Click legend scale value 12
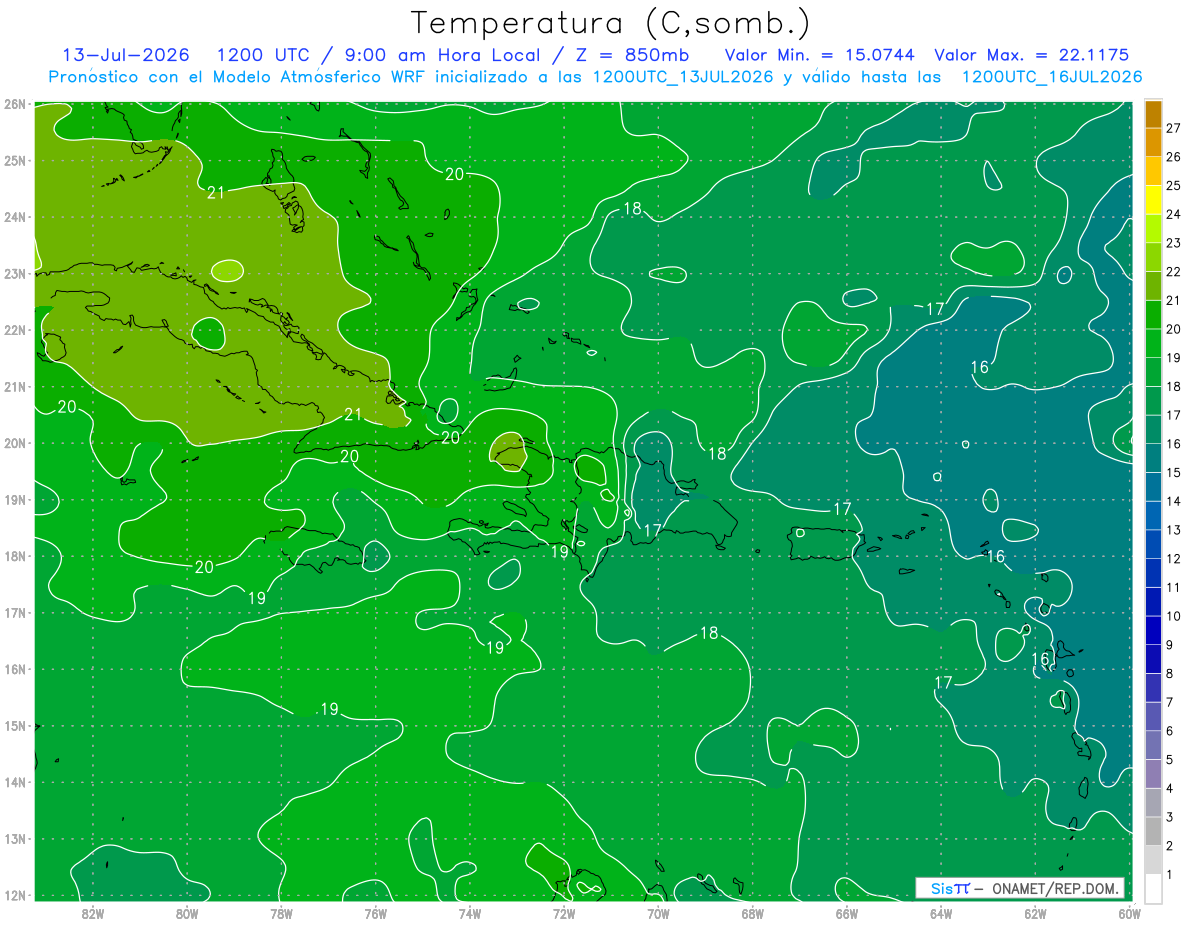This screenshot has width=1200, height=927. click(1173, 558)
